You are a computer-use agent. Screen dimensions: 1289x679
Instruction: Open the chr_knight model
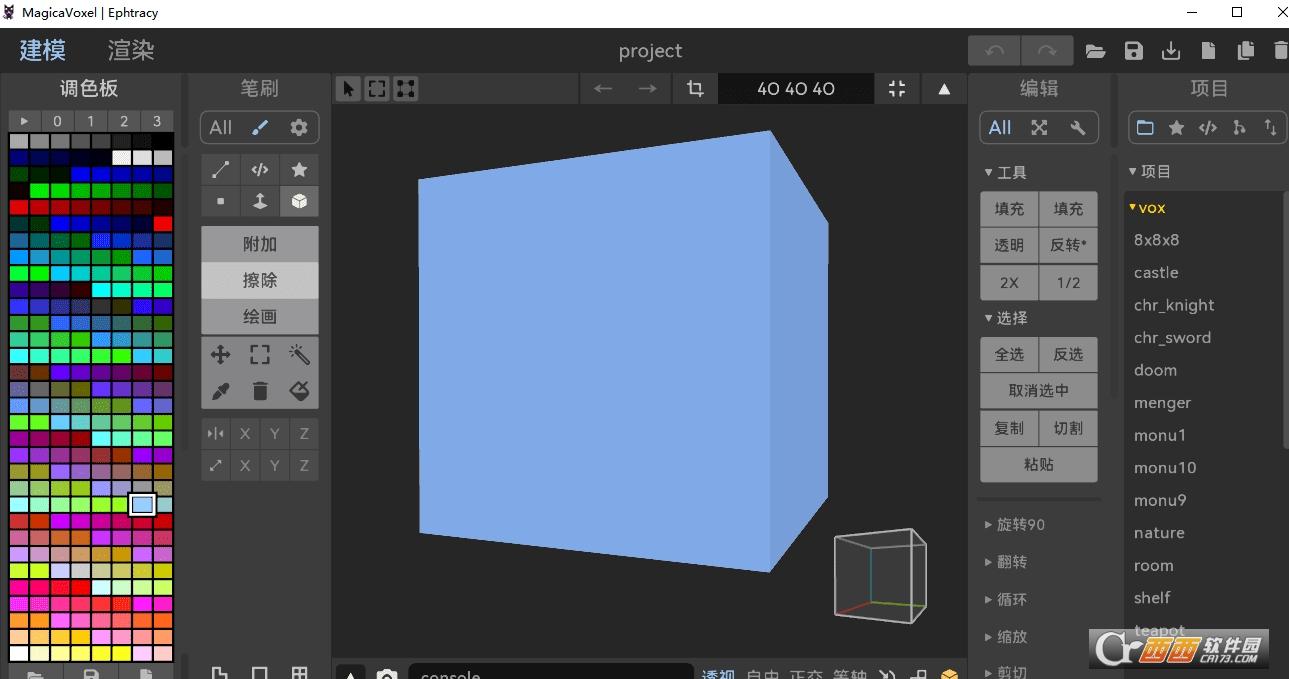coord(1174,305)
